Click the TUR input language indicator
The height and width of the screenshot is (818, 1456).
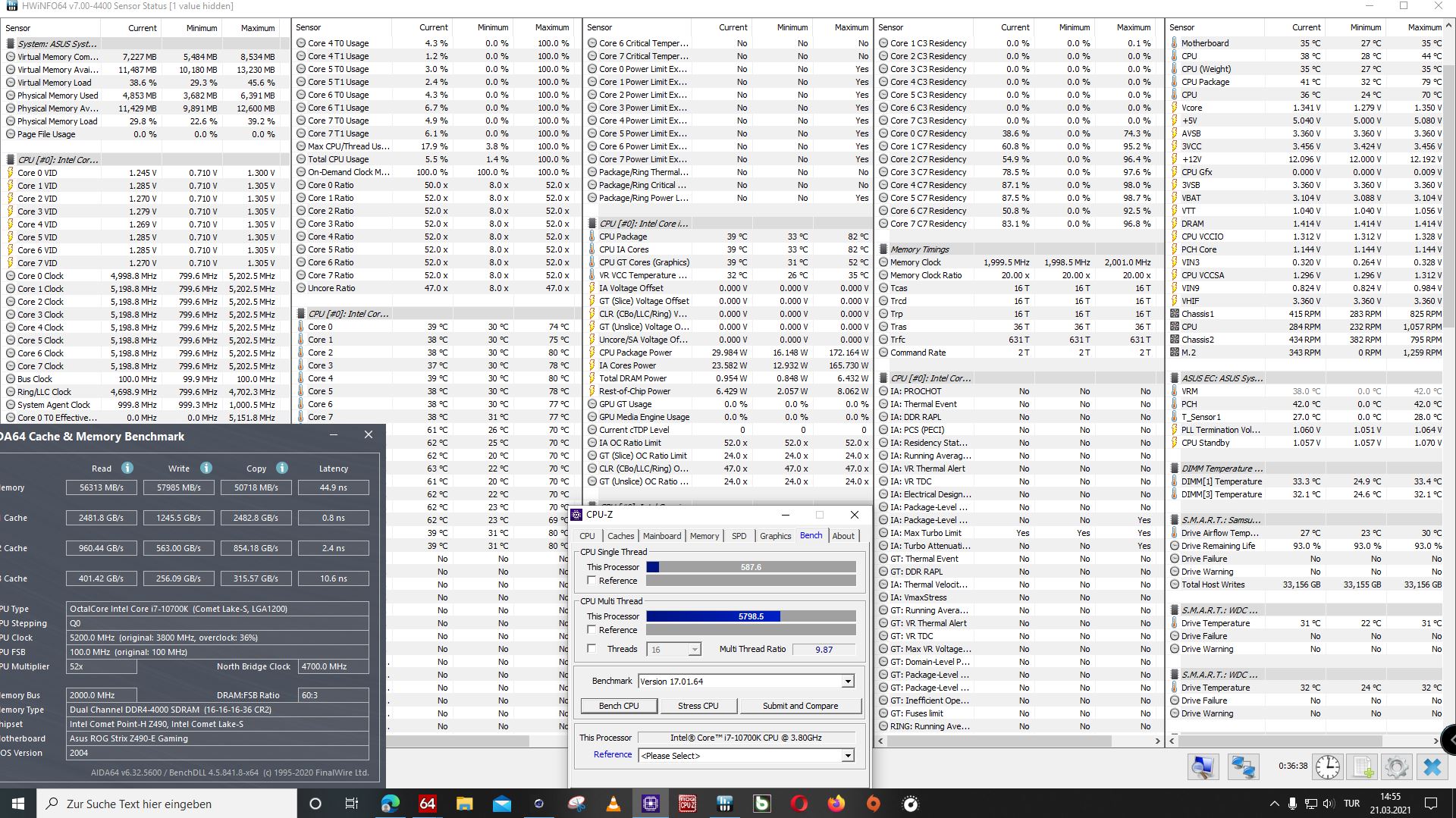(x=1351, y=804)
